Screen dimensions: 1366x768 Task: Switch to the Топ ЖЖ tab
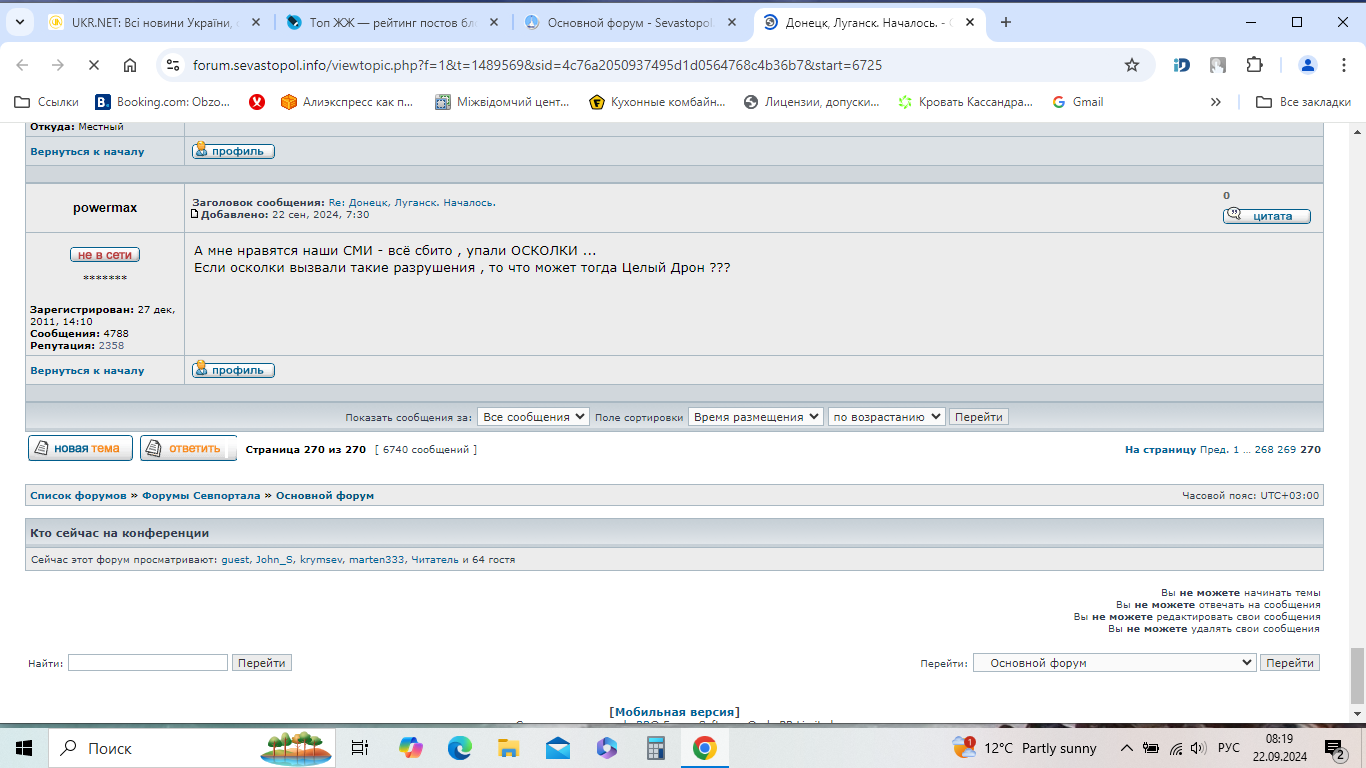click(392, 22)
